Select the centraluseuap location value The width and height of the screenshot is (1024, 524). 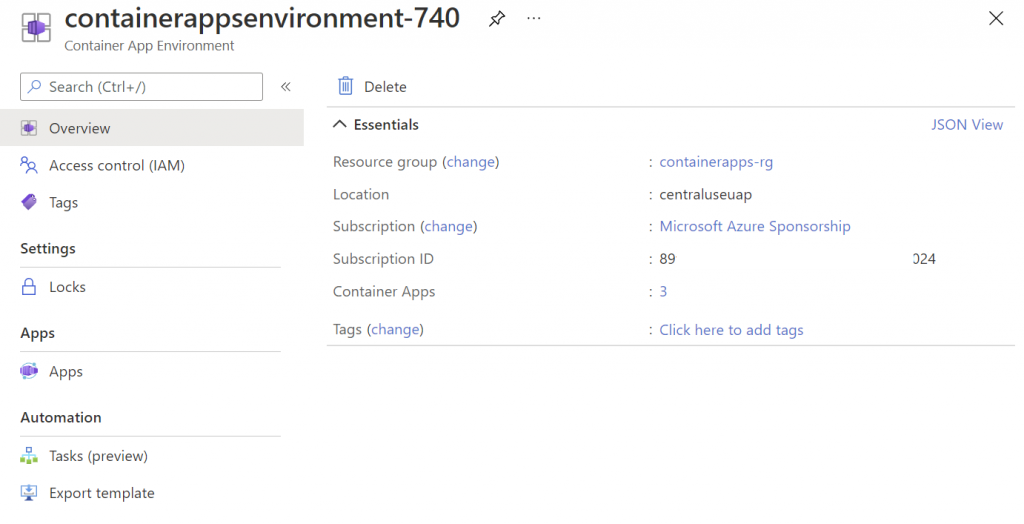pyautogui.click(x=705, y=195)
